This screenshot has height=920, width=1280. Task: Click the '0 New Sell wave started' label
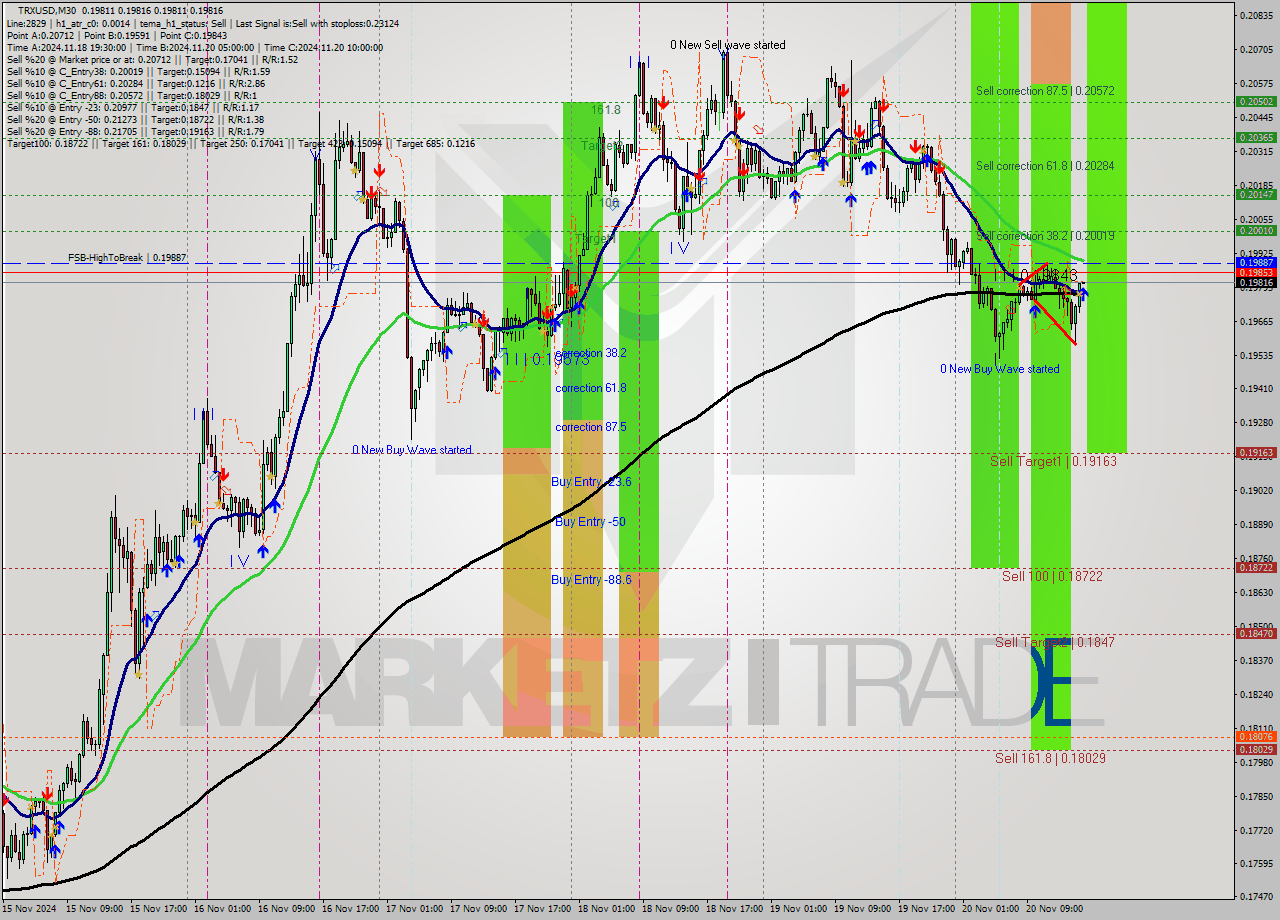(x=727, y=45)
